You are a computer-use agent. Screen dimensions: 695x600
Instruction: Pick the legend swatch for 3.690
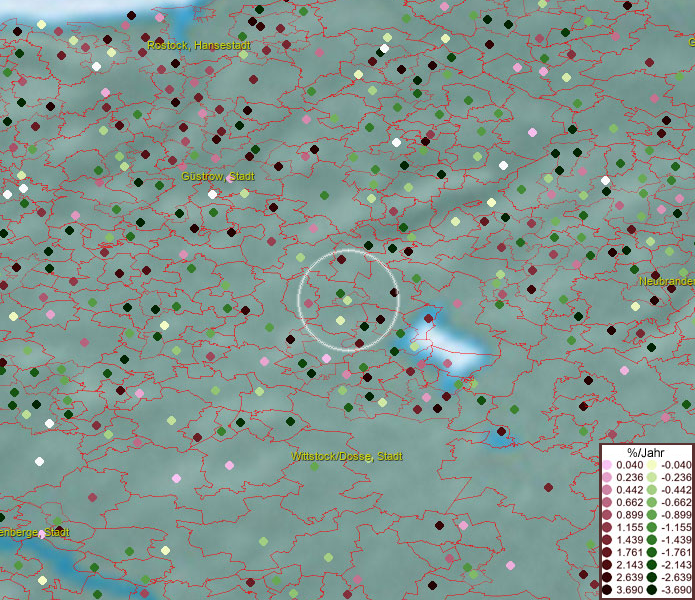pyautogui.click(x=607, y=590)
